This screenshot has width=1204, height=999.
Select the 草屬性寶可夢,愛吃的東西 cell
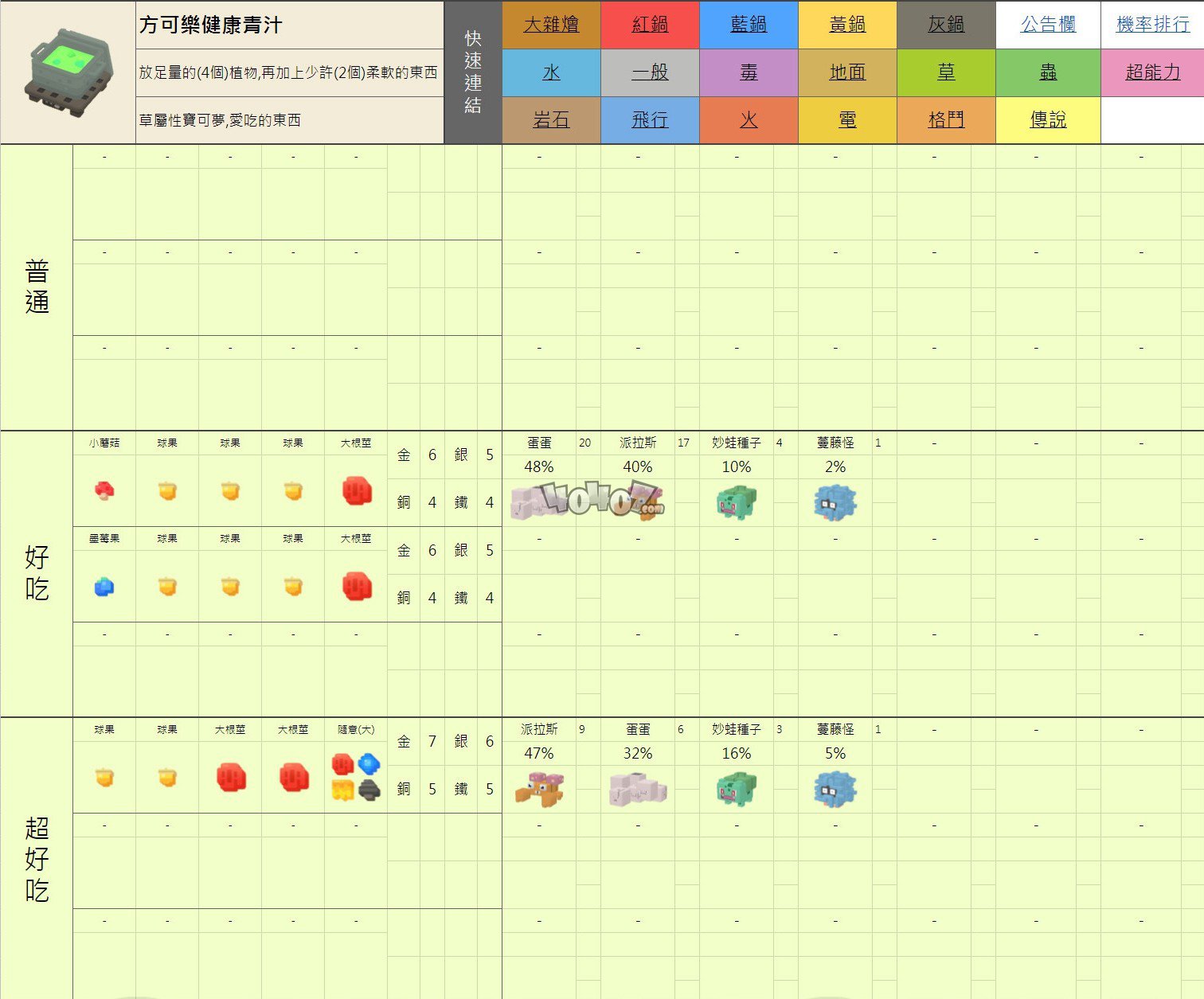point(290,120)
